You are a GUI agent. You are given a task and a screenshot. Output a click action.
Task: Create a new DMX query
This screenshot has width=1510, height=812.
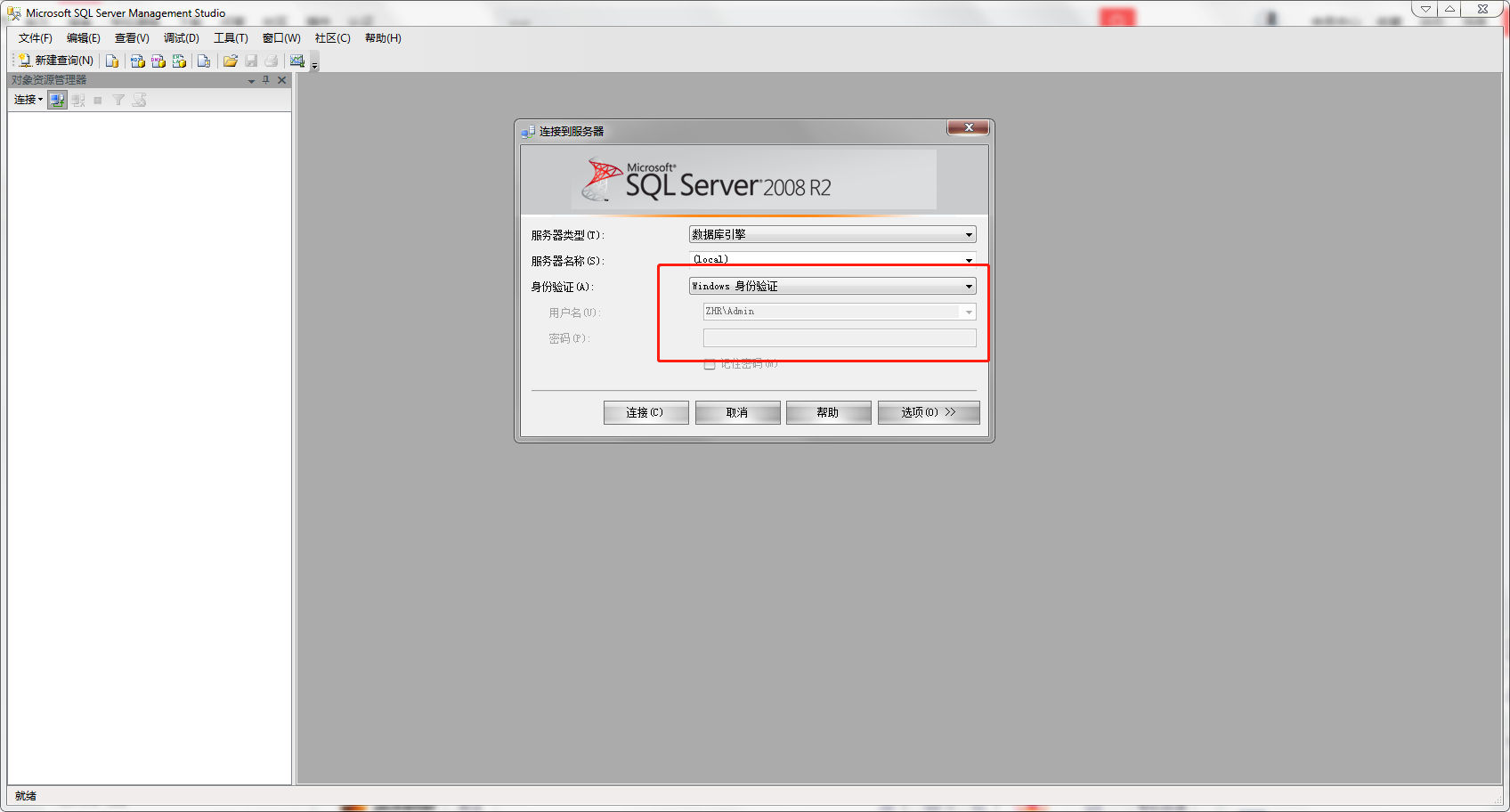pyautogui.click(x=158, y=61)
